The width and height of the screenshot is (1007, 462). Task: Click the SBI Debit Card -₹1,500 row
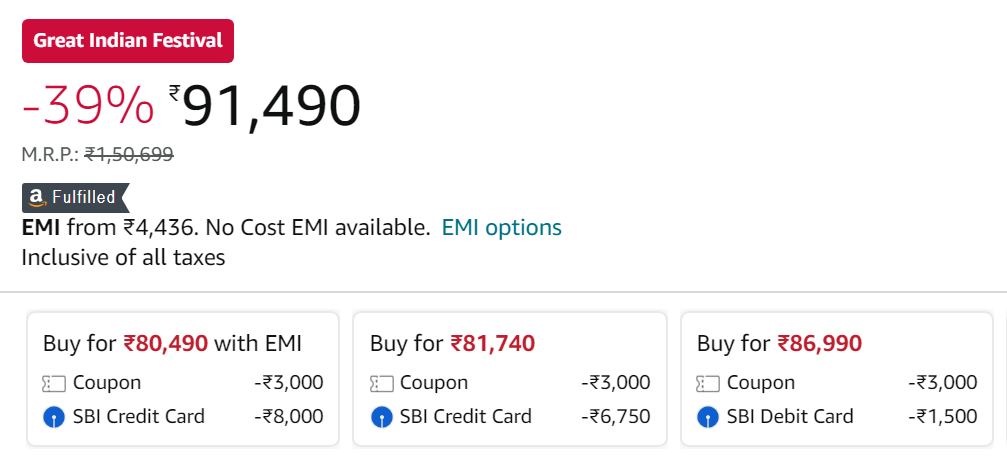tap(837, 416)
